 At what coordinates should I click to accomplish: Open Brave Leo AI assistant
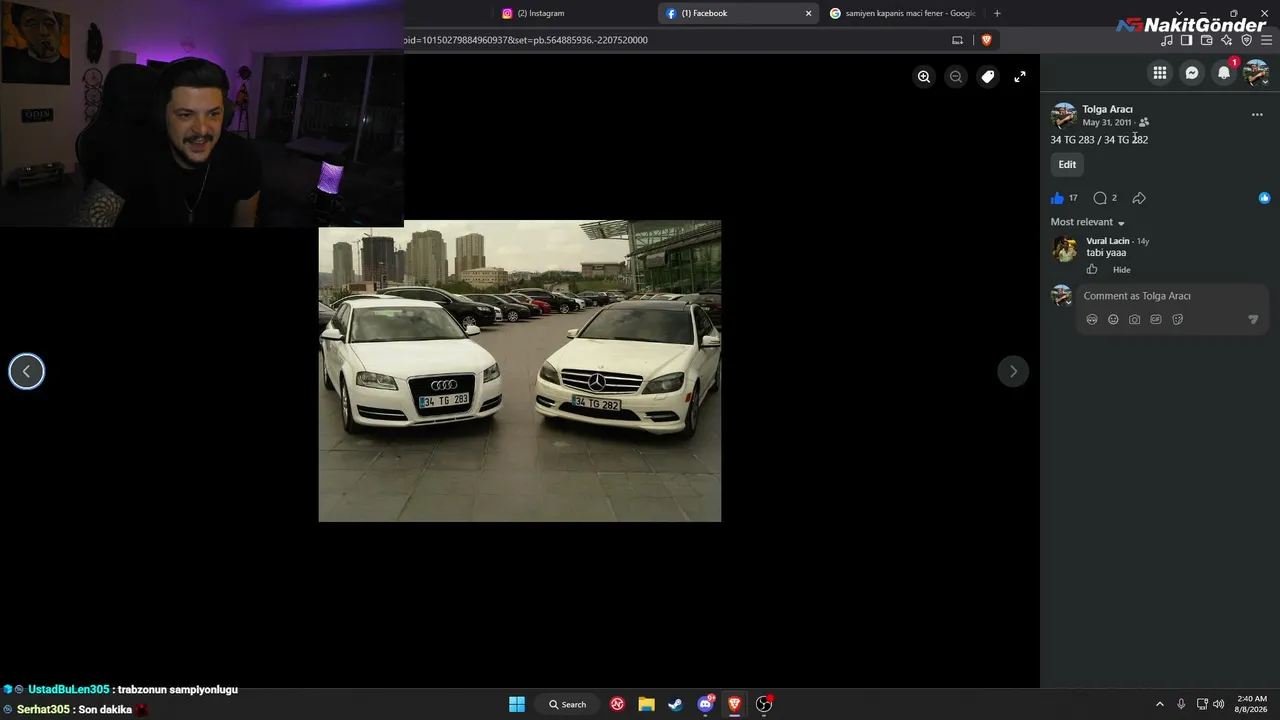coord(1227,40)
